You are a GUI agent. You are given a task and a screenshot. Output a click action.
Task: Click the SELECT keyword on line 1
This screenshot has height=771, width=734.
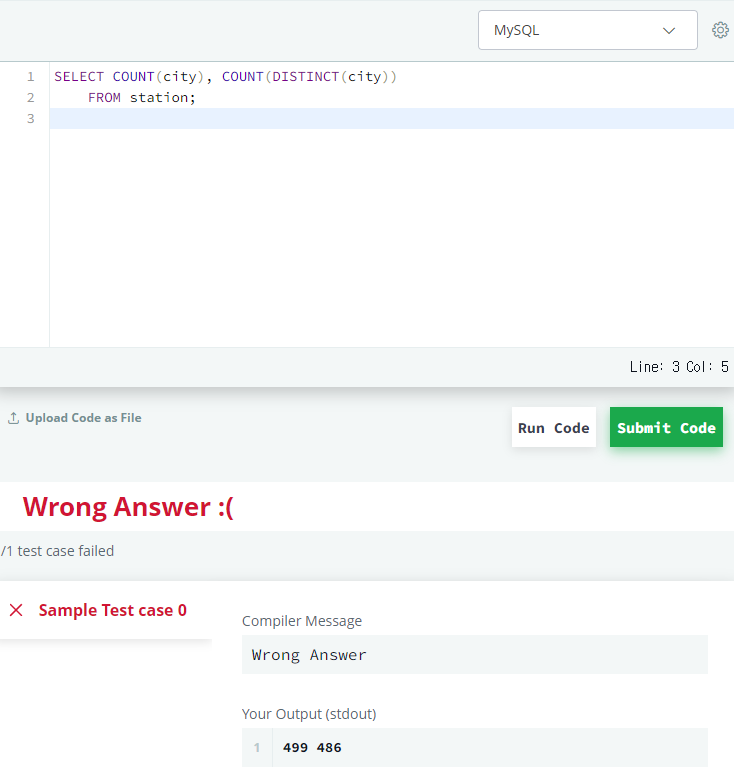coord(79,77)
